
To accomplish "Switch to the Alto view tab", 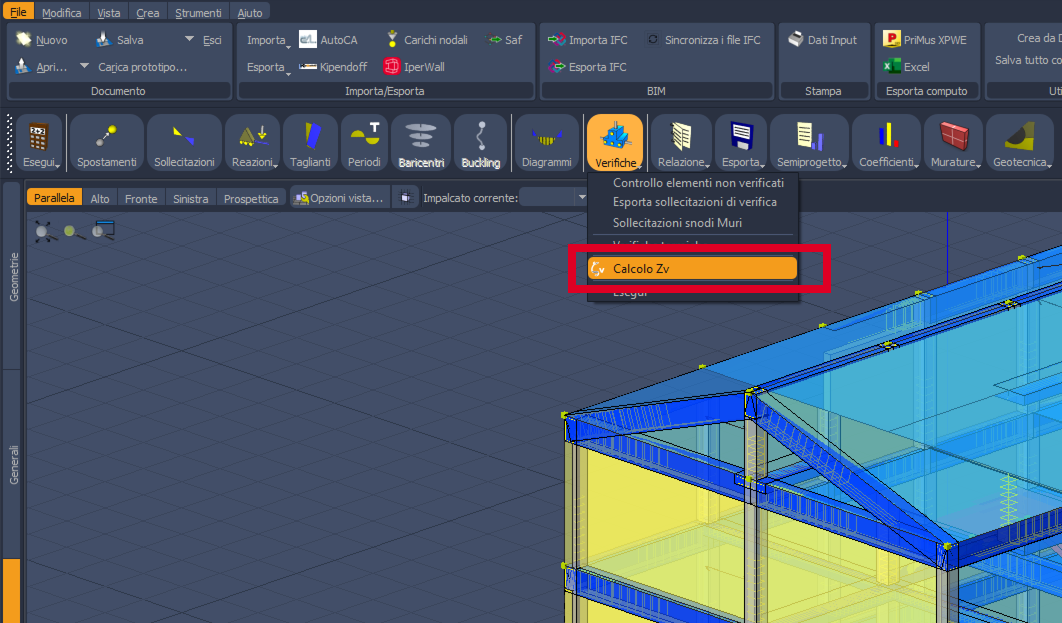I will click(x=100, y=198).
